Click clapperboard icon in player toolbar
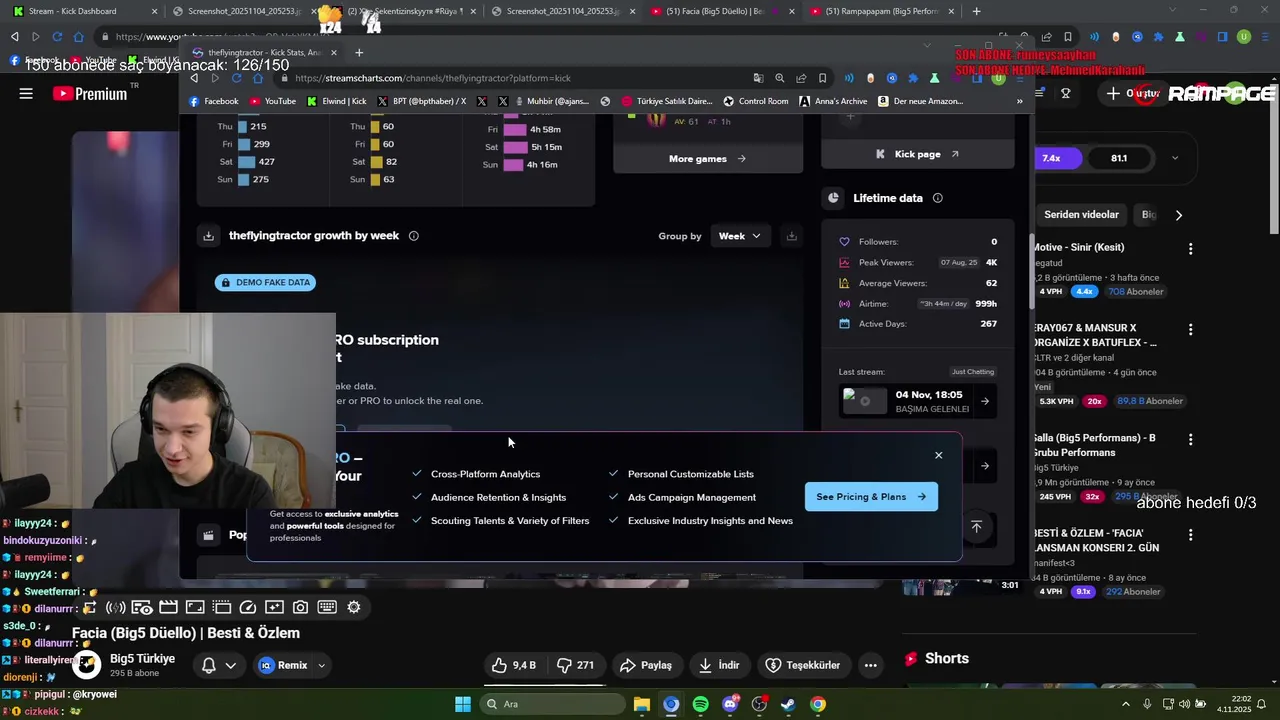The width and height of the screenshot is (1280, 720). (168, 607)
